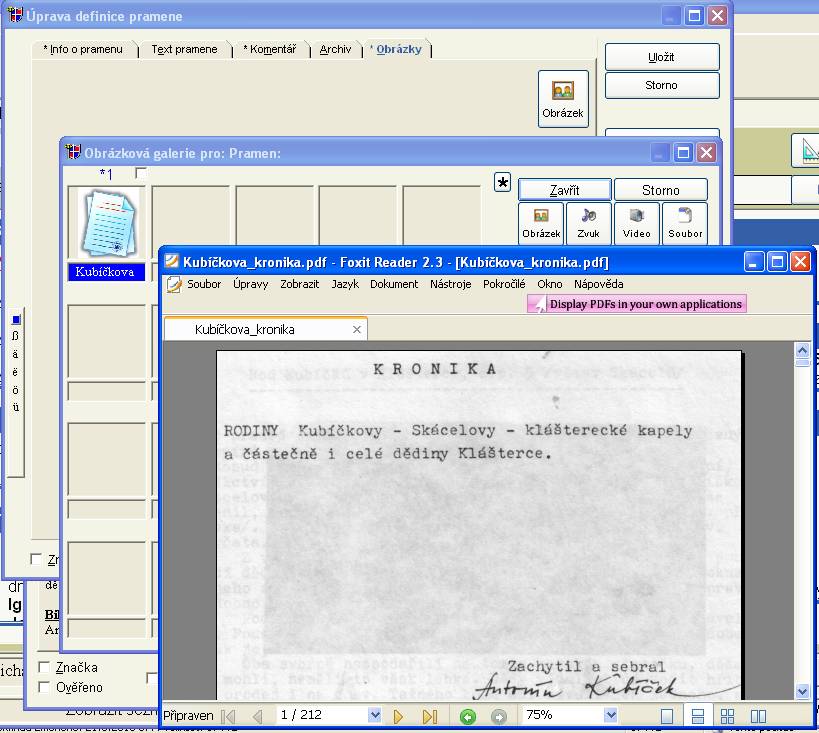The width and height of the screenshot is (819, 733).
Task: Click the Obrázek icon button in Úprava definice pramene
Action: (563, 99)
